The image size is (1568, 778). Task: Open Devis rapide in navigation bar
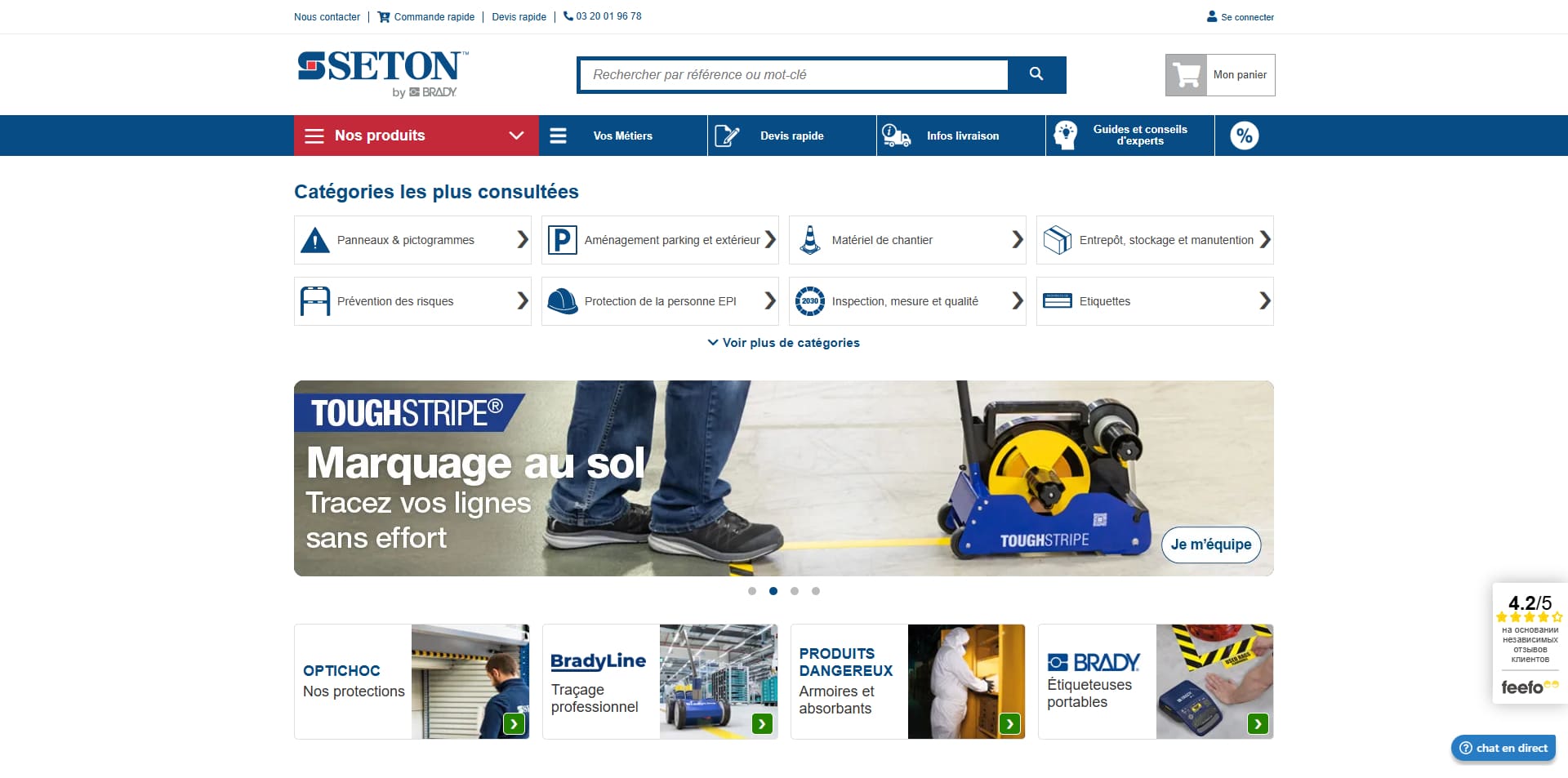pyautogui.click(x=791, y=136)
